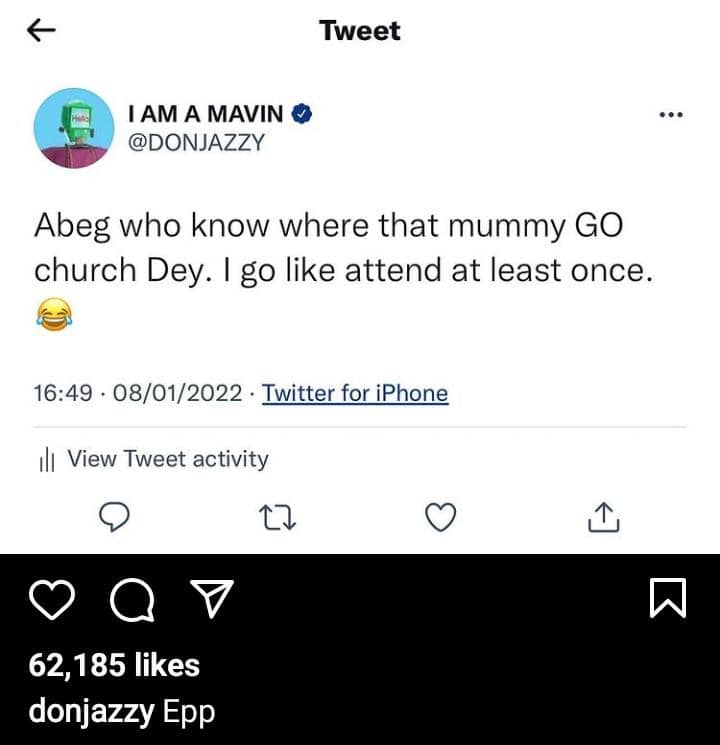
Task: Tap the back arrow
Action: click(40, 31)
